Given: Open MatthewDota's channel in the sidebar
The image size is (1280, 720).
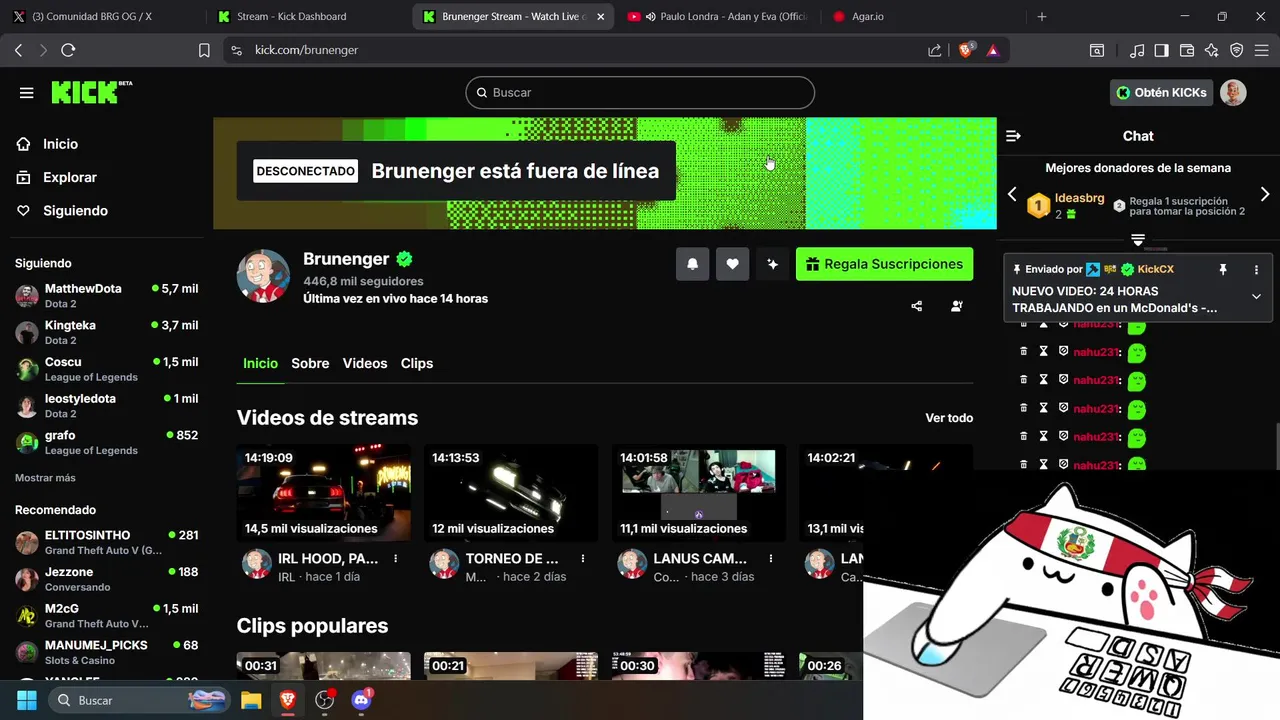Looking at the screenshot, I should pyautogui.click(x=106, y=296).
